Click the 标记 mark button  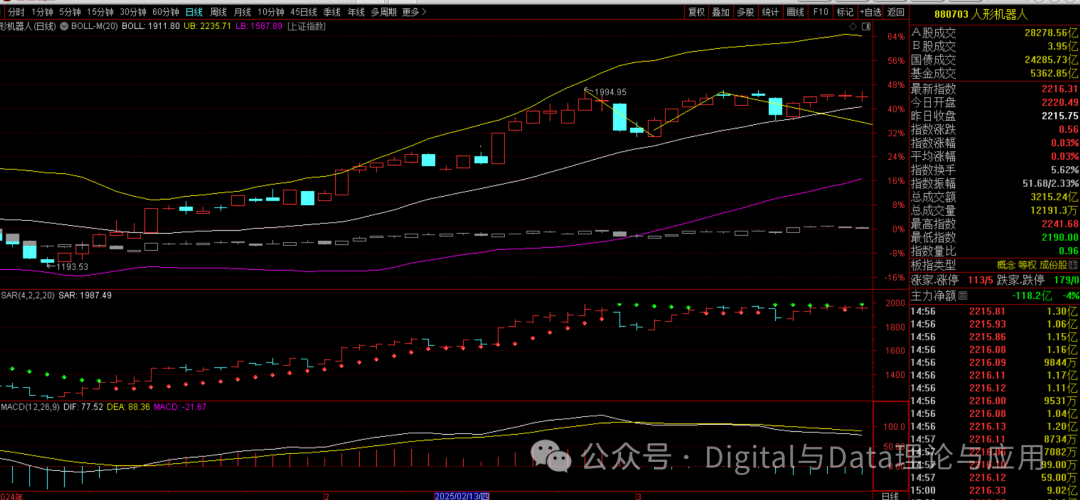coord(845,12)
